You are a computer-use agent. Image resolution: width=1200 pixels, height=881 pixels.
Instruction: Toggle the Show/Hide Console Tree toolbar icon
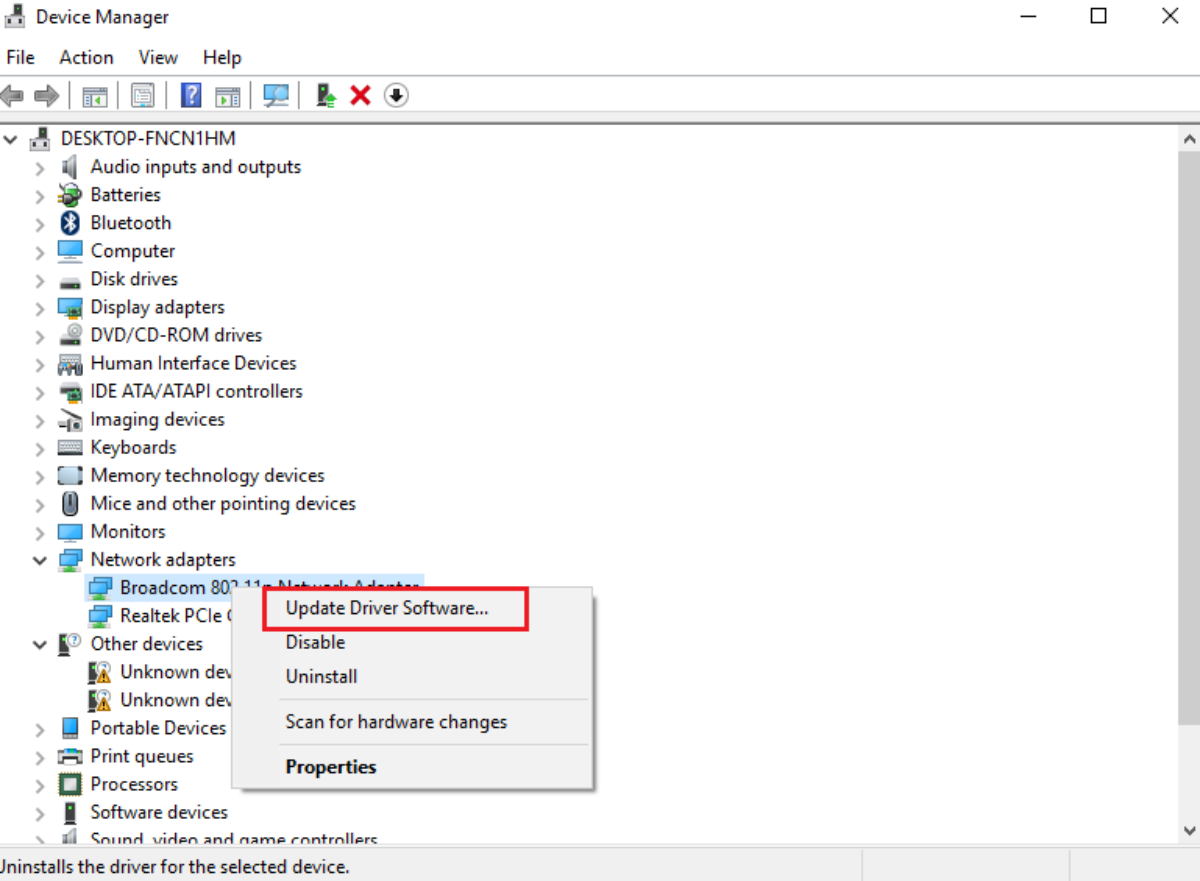[95, 96]
